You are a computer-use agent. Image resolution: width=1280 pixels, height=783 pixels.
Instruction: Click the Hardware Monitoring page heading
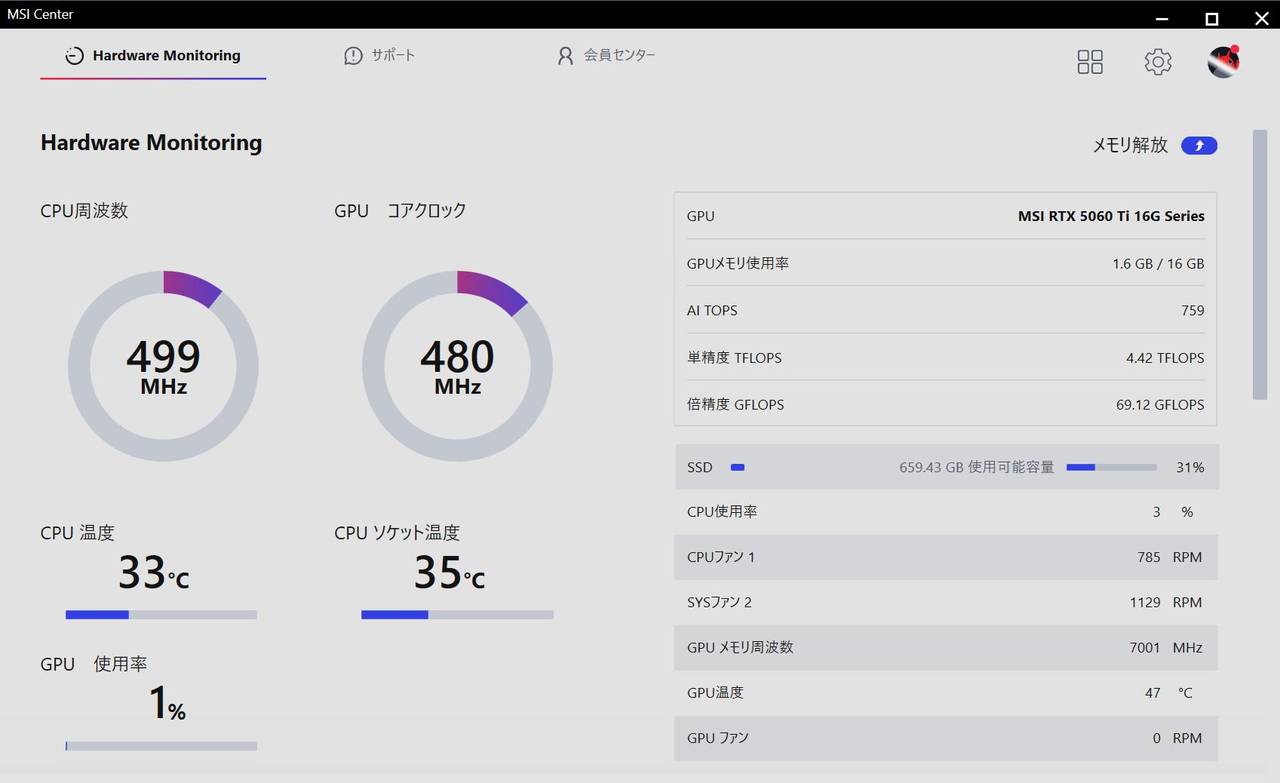(x=151, y=142)
